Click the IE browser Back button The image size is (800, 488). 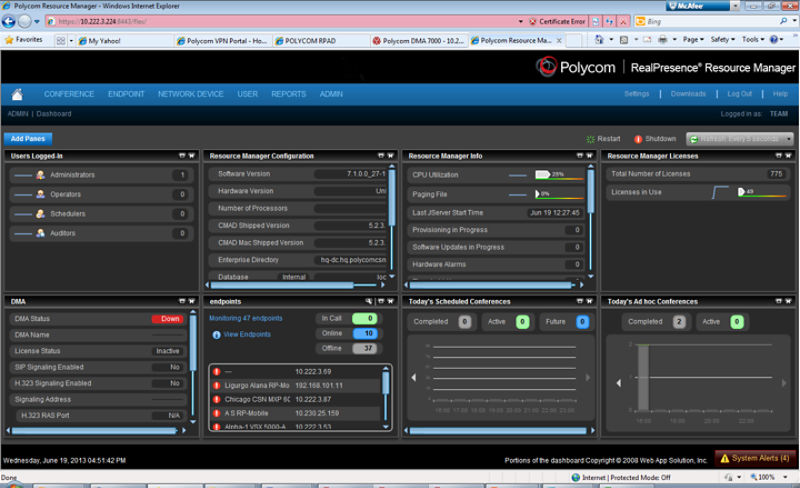coord(8,21)
